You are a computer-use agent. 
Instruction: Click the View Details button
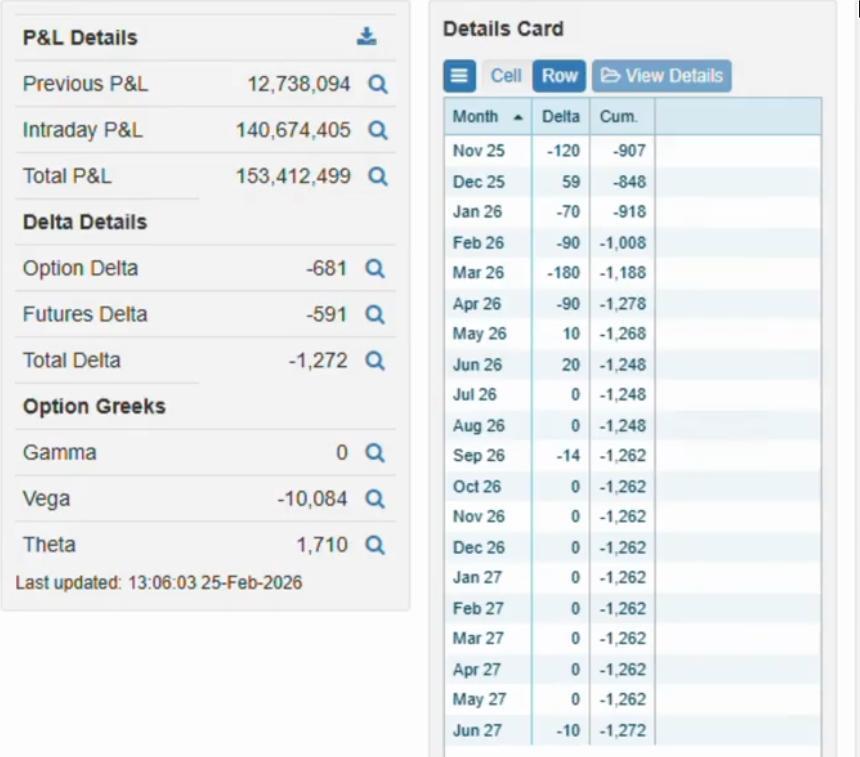(661, 76)
